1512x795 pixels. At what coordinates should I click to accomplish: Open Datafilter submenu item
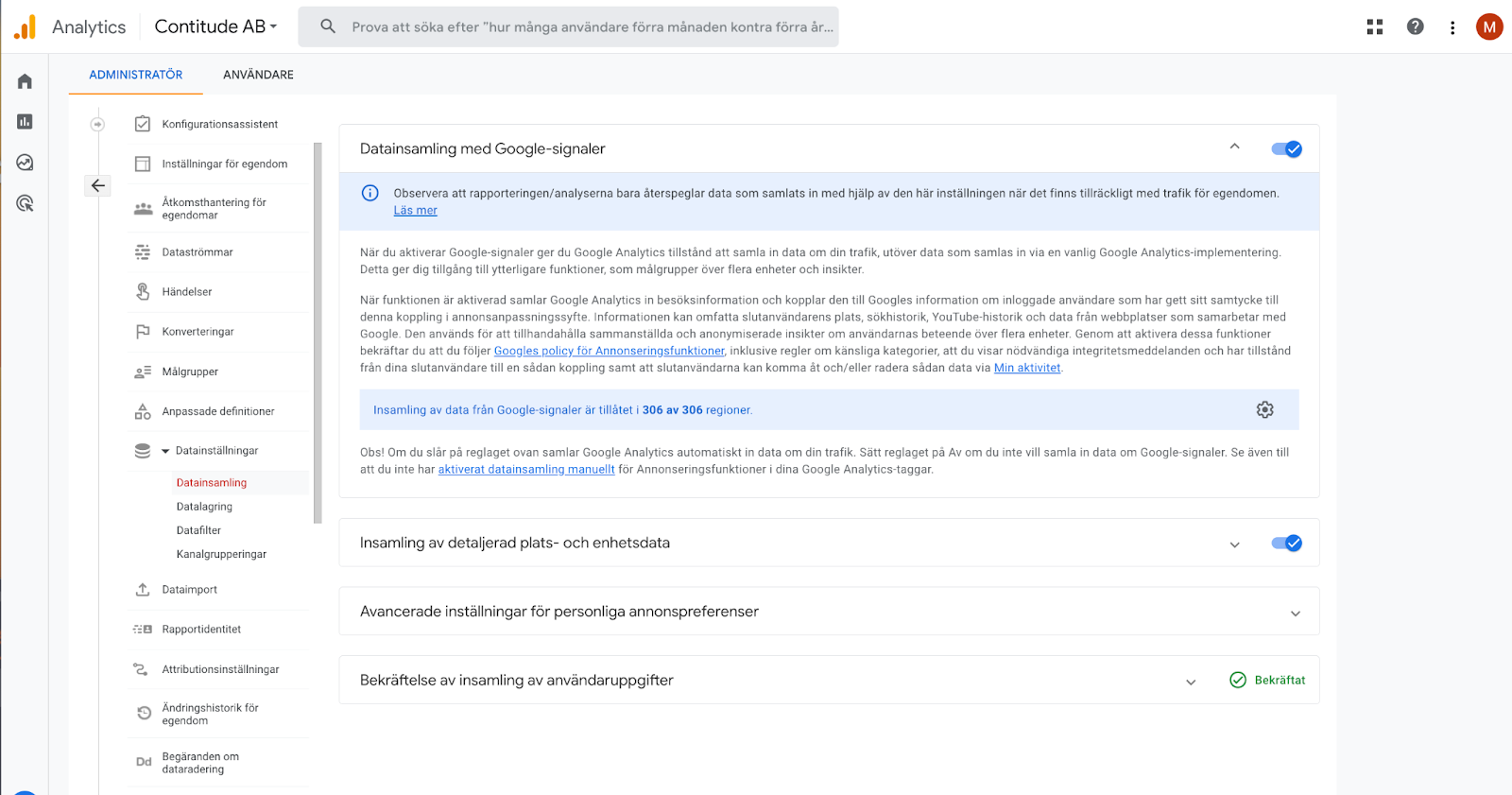(x=198, y=530)
